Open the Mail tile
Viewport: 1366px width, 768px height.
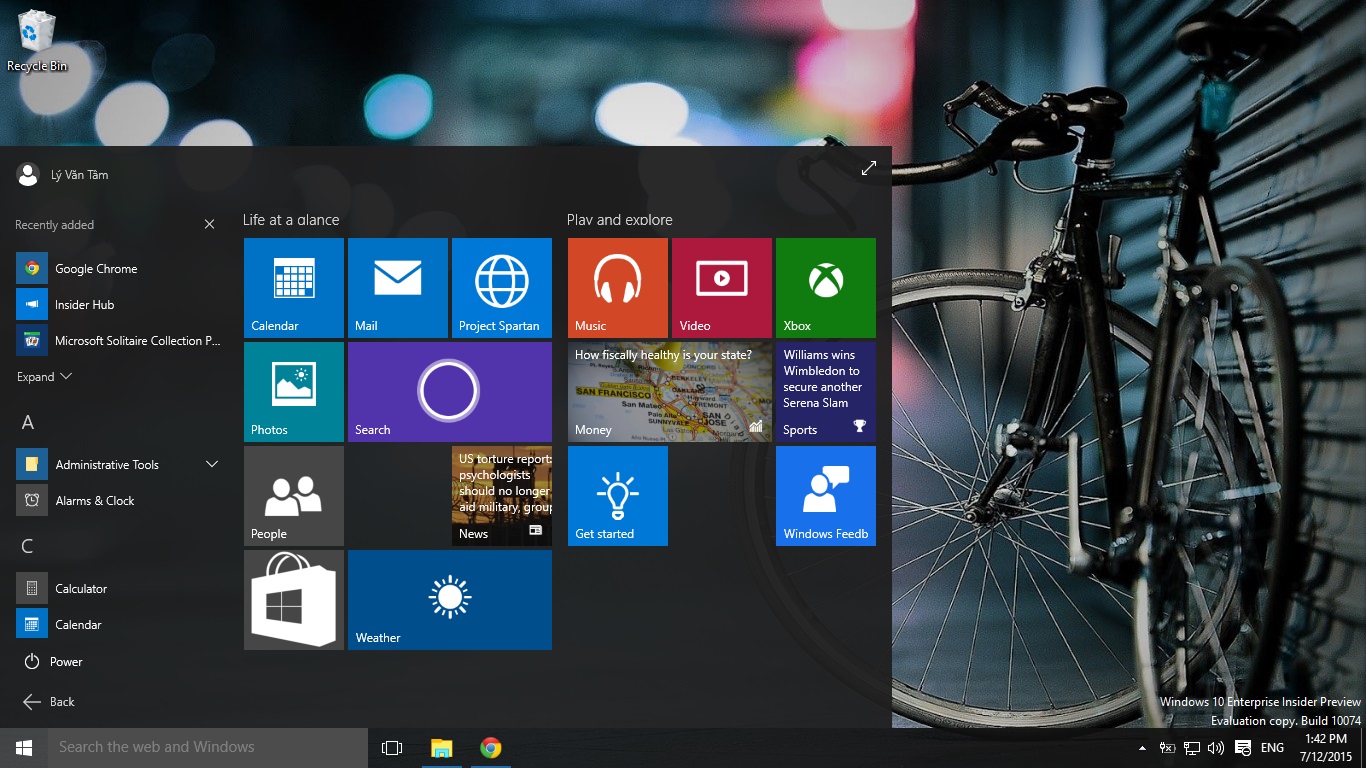pos(398,288)
